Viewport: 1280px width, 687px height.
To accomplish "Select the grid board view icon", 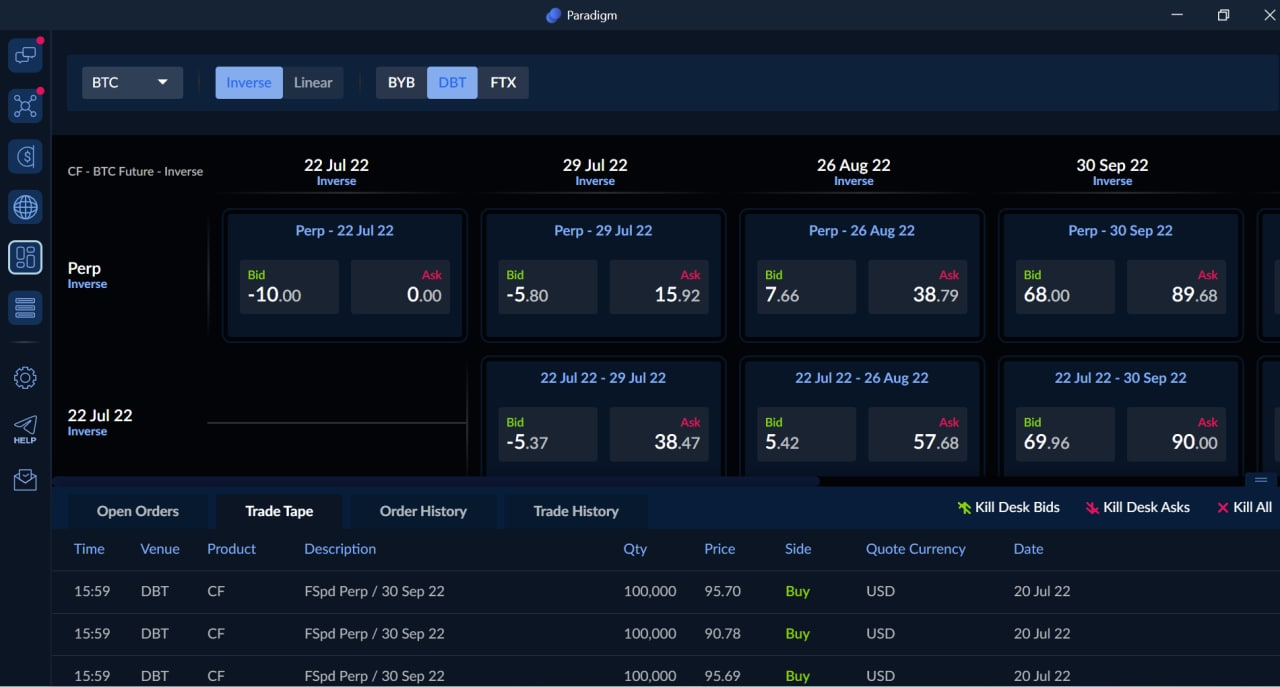I will [x=25, y=257].
